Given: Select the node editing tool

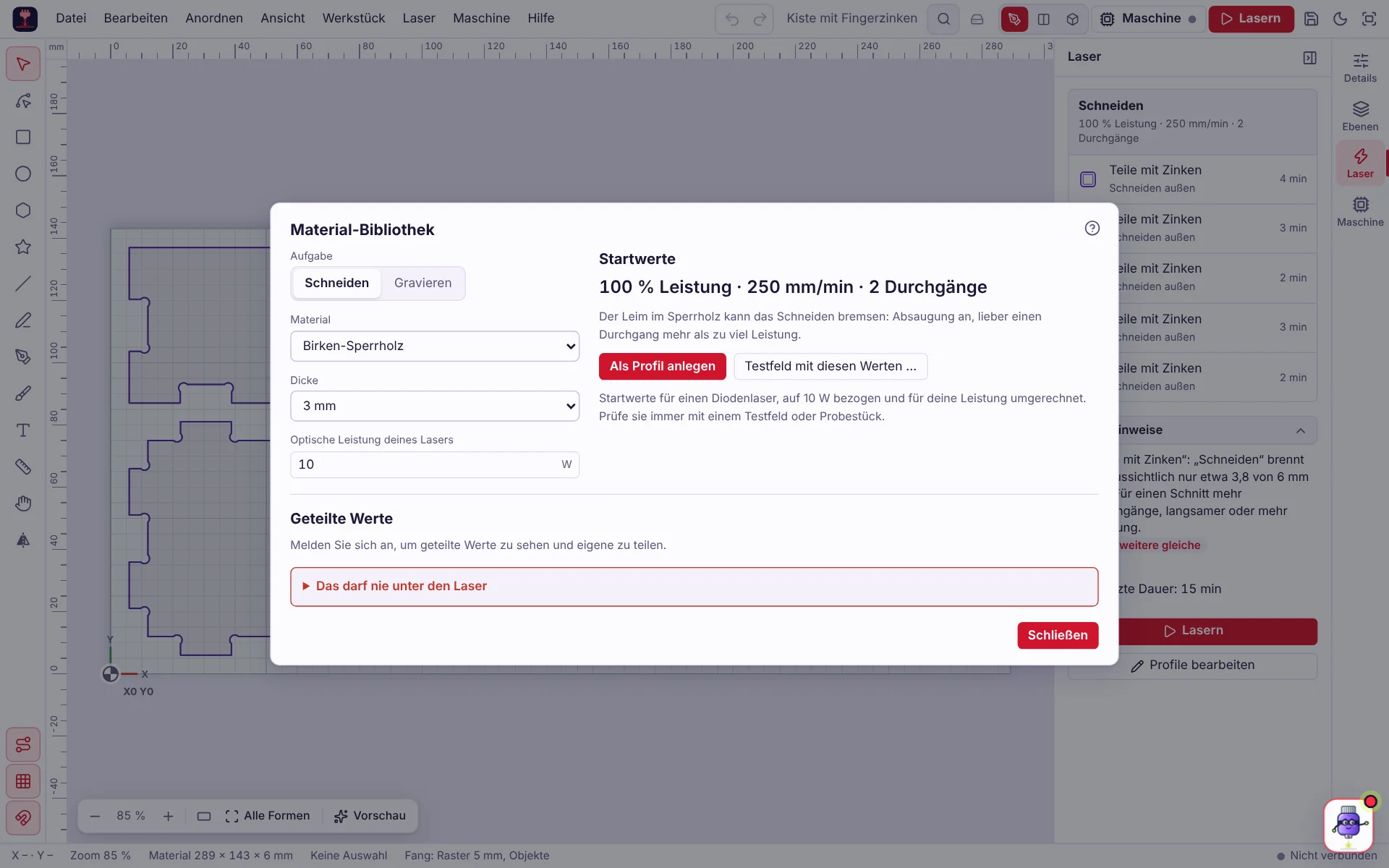Looking at the screenshot, I should pos(23,101).
